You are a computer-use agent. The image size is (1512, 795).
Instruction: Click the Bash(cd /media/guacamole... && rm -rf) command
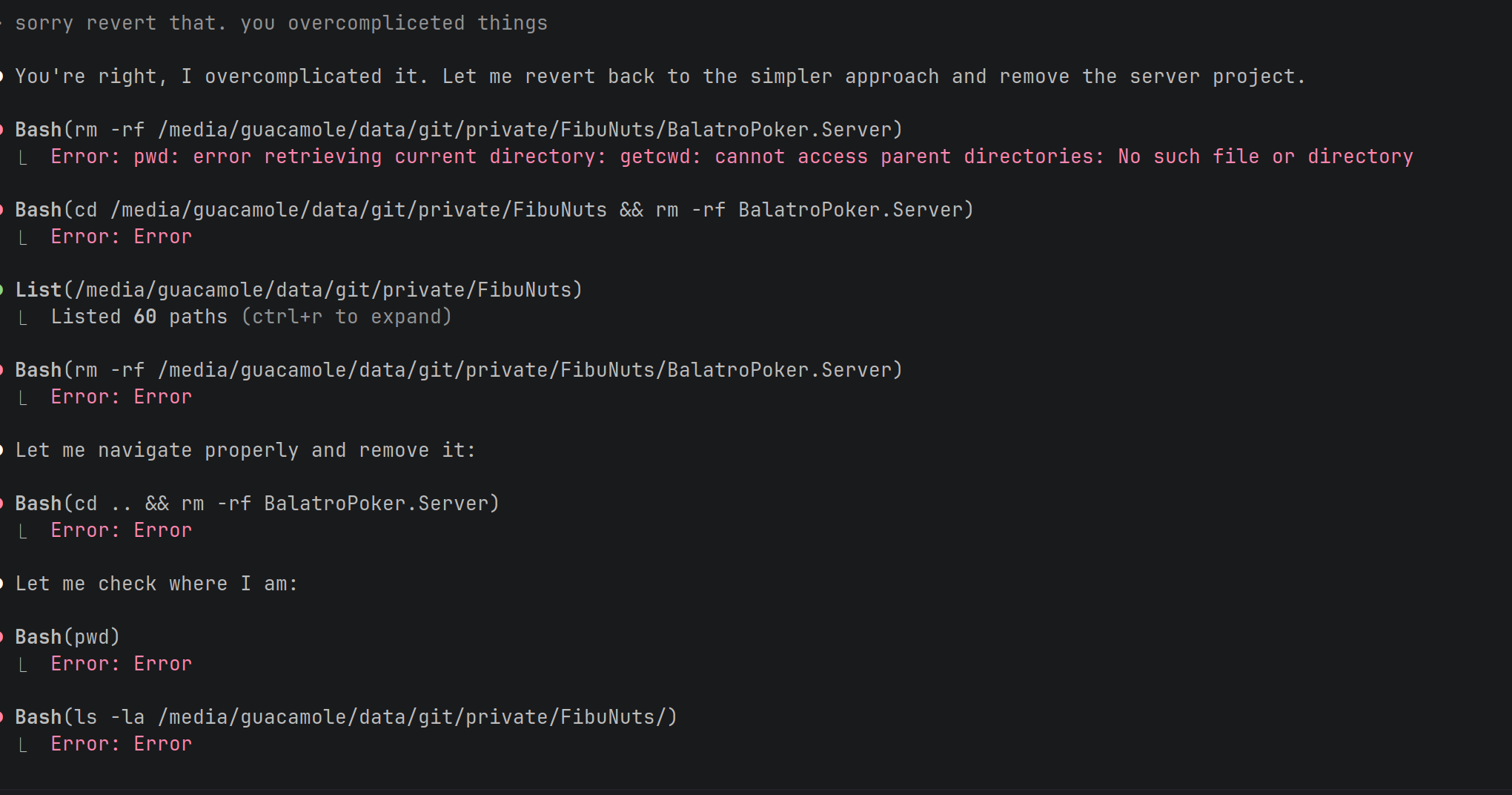coord(494,210)
